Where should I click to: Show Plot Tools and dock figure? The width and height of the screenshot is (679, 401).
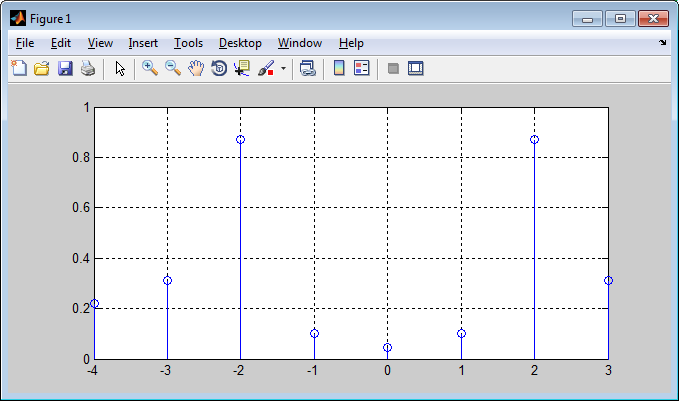click(x=415, y=68)
